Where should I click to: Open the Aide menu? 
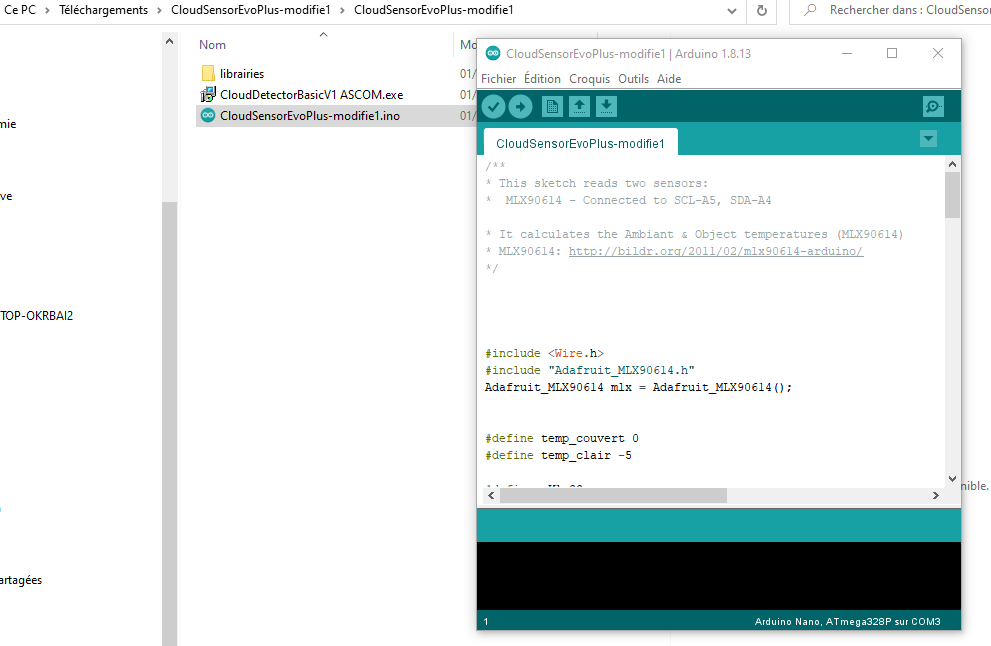pos(669,78)
